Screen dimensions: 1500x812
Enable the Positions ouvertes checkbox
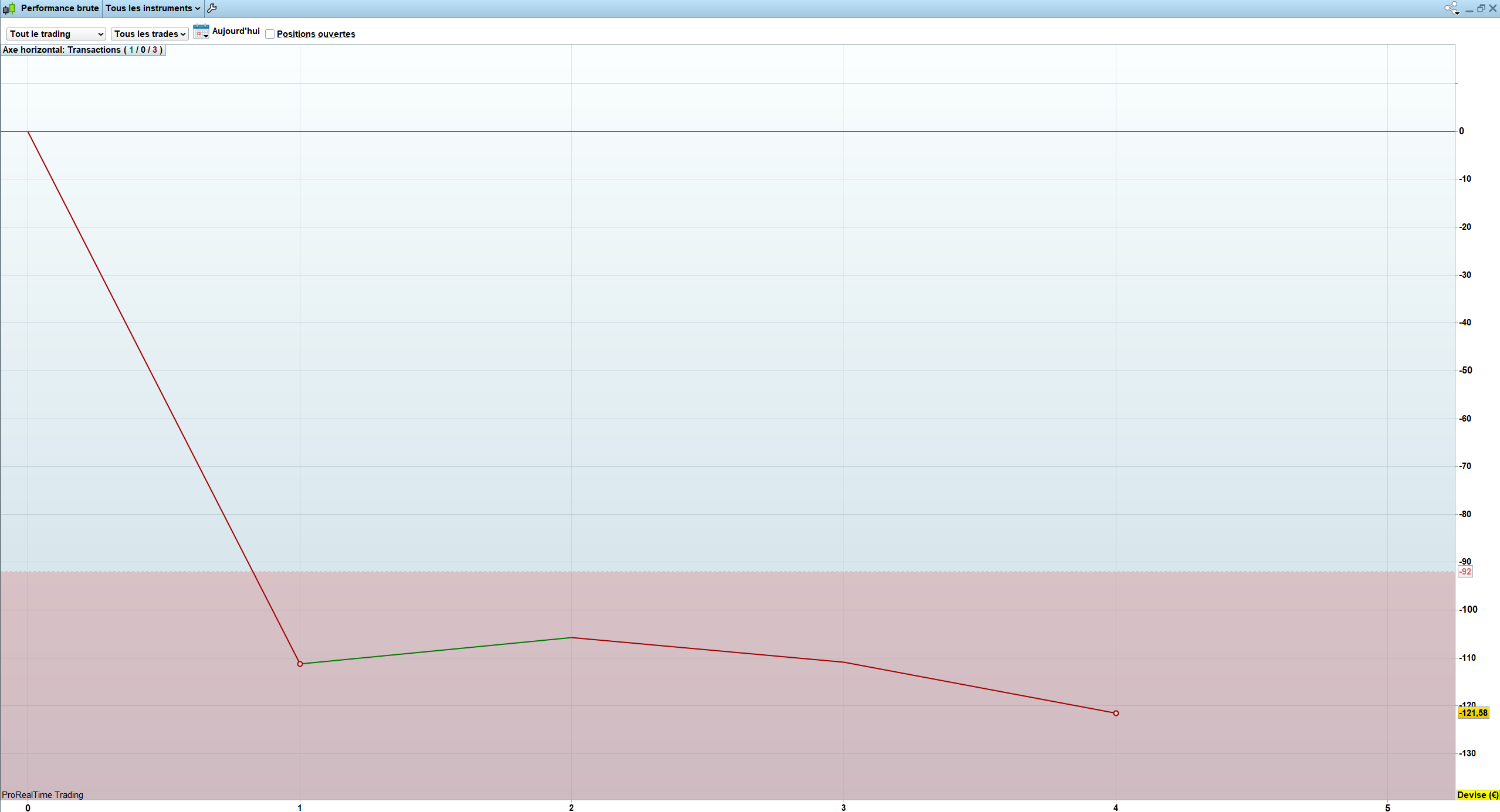click(270, 34)
